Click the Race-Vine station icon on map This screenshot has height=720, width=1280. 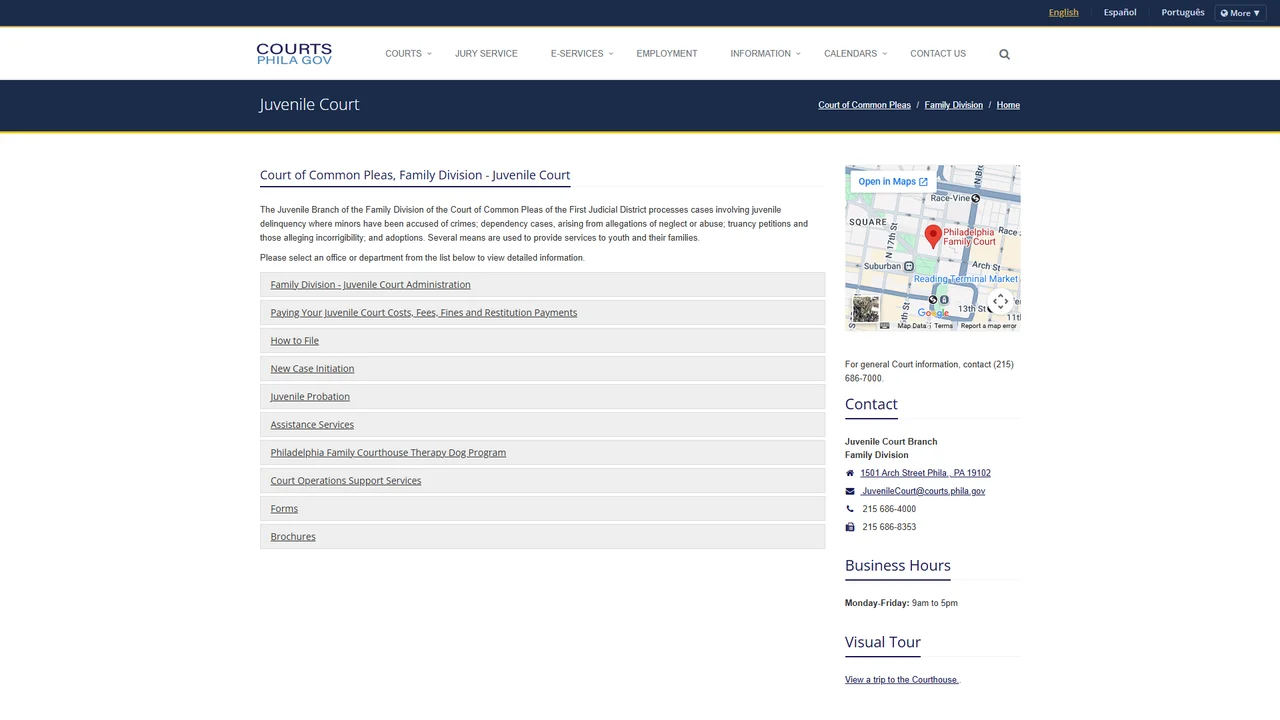point(975,198)
